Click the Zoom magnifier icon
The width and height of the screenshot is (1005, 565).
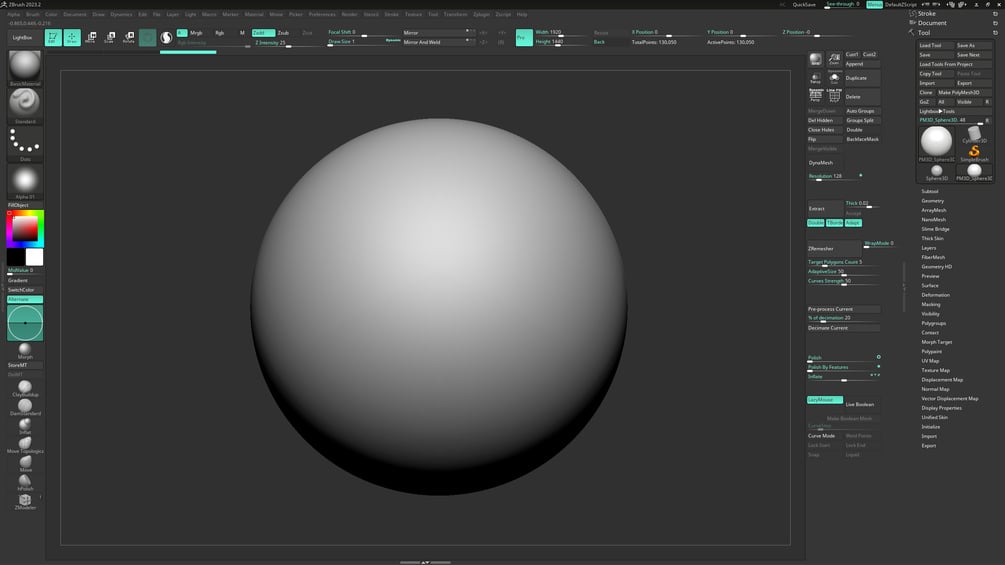(834, 59)
